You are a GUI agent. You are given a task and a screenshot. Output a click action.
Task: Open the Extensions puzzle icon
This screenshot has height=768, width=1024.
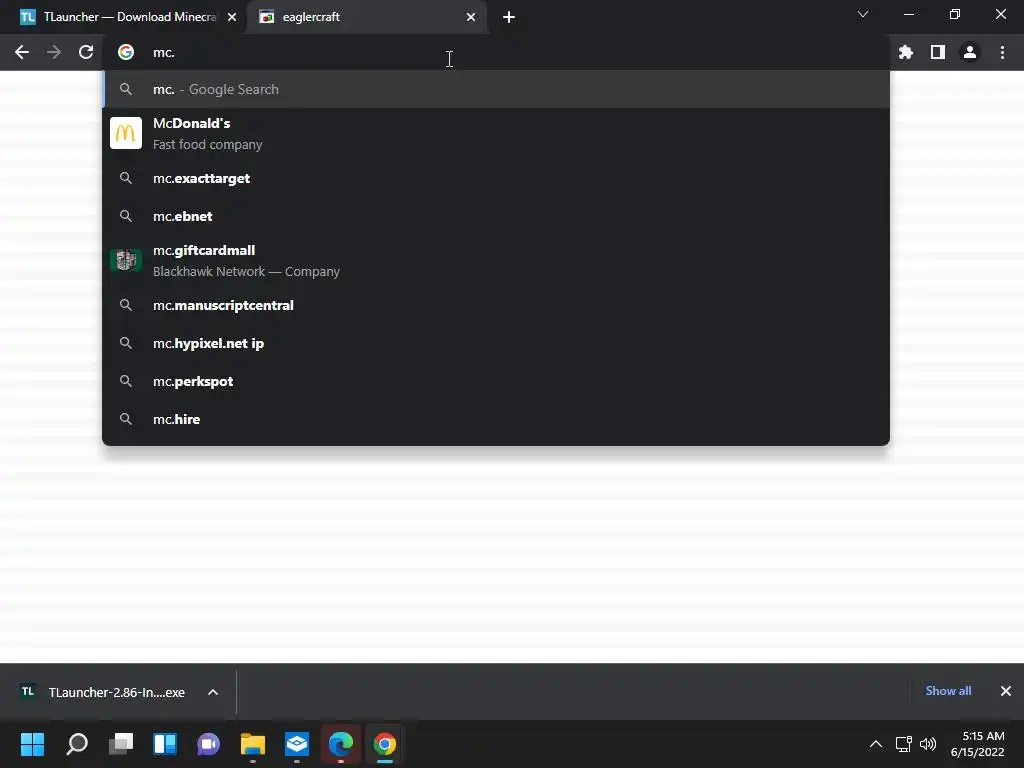point(906,52)
